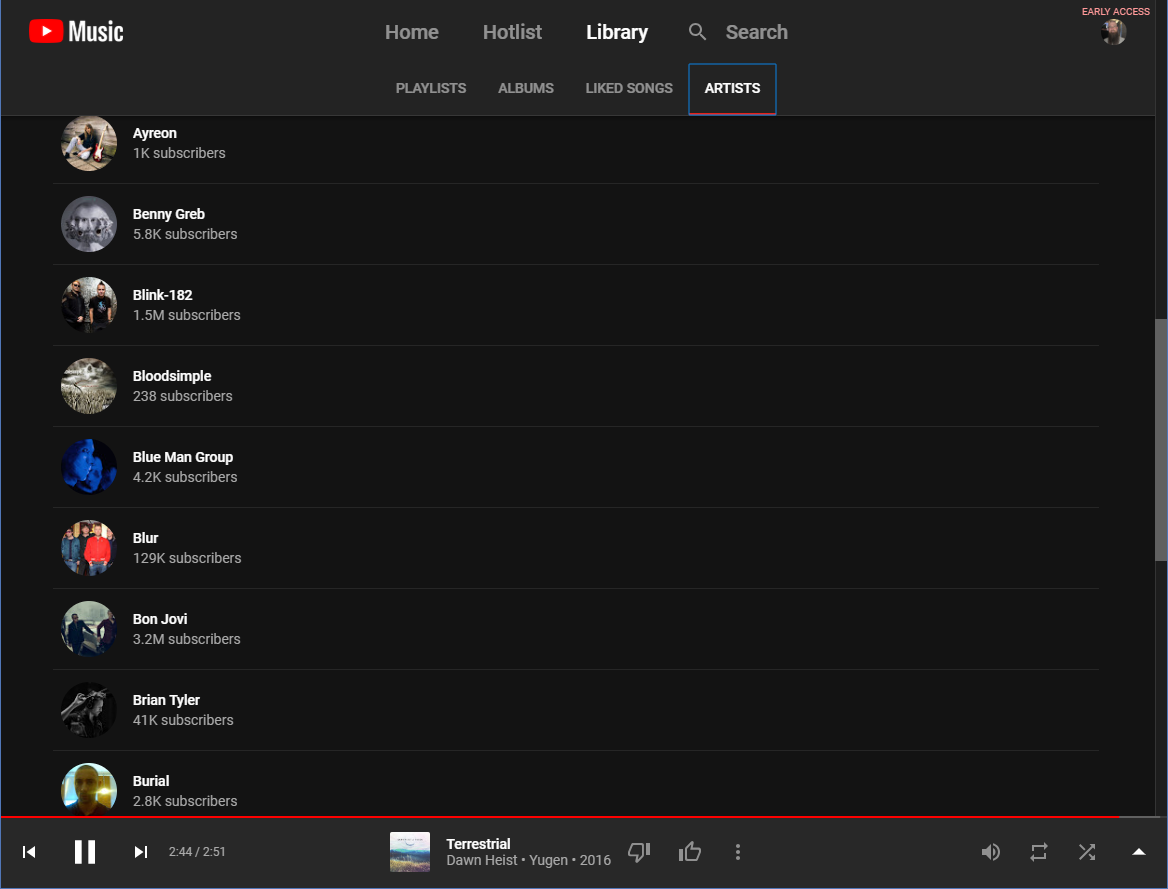The image size is (1168, 889).
Task: Click the Bloodsimple artist name
Action: (x=172, y=376)
